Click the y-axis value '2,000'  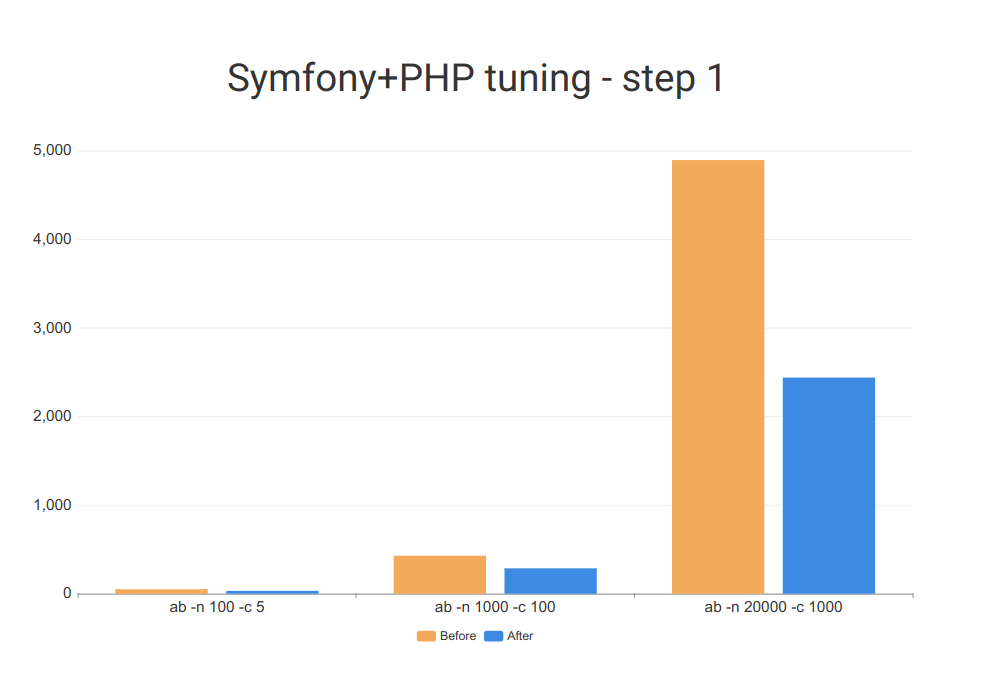pyautogui.click(x=52, y=416)
